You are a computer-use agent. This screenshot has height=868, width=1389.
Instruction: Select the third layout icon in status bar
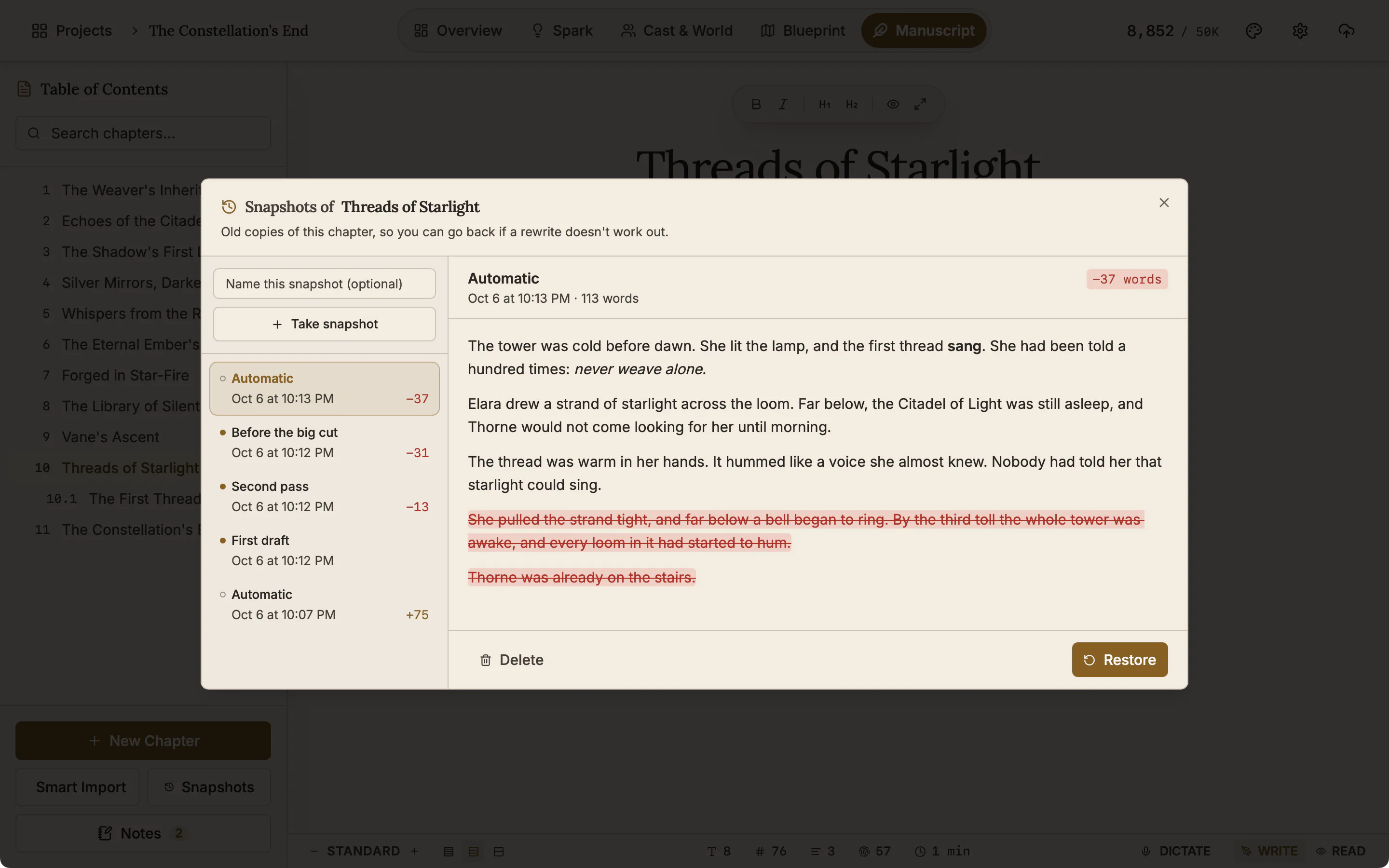click(499, 851)
